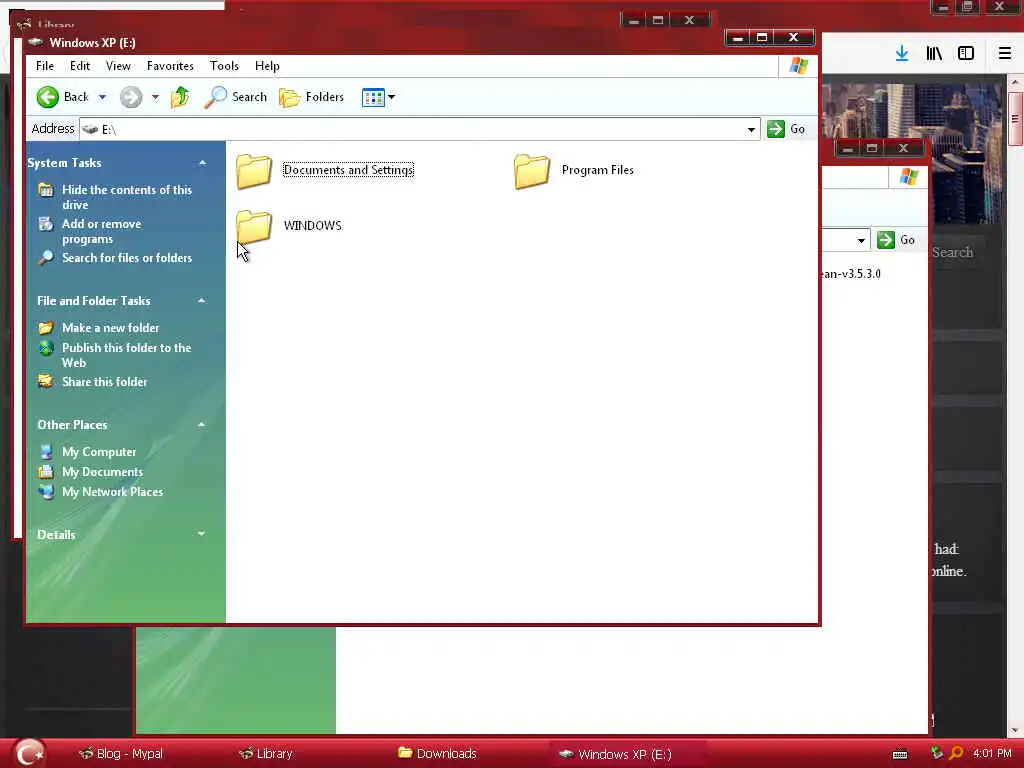This screenshot has width=1024, height=768.
Task: Click Share this folder link
Action: [x=104, y=381]
